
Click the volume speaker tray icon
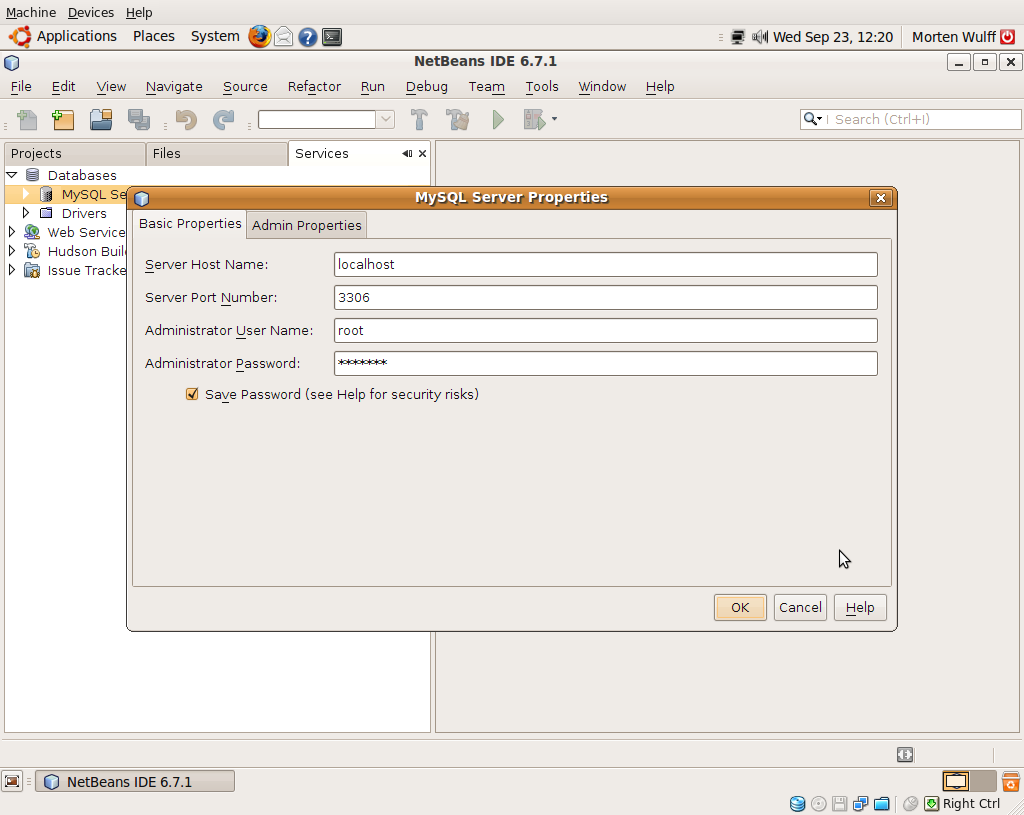coord(760,37)
